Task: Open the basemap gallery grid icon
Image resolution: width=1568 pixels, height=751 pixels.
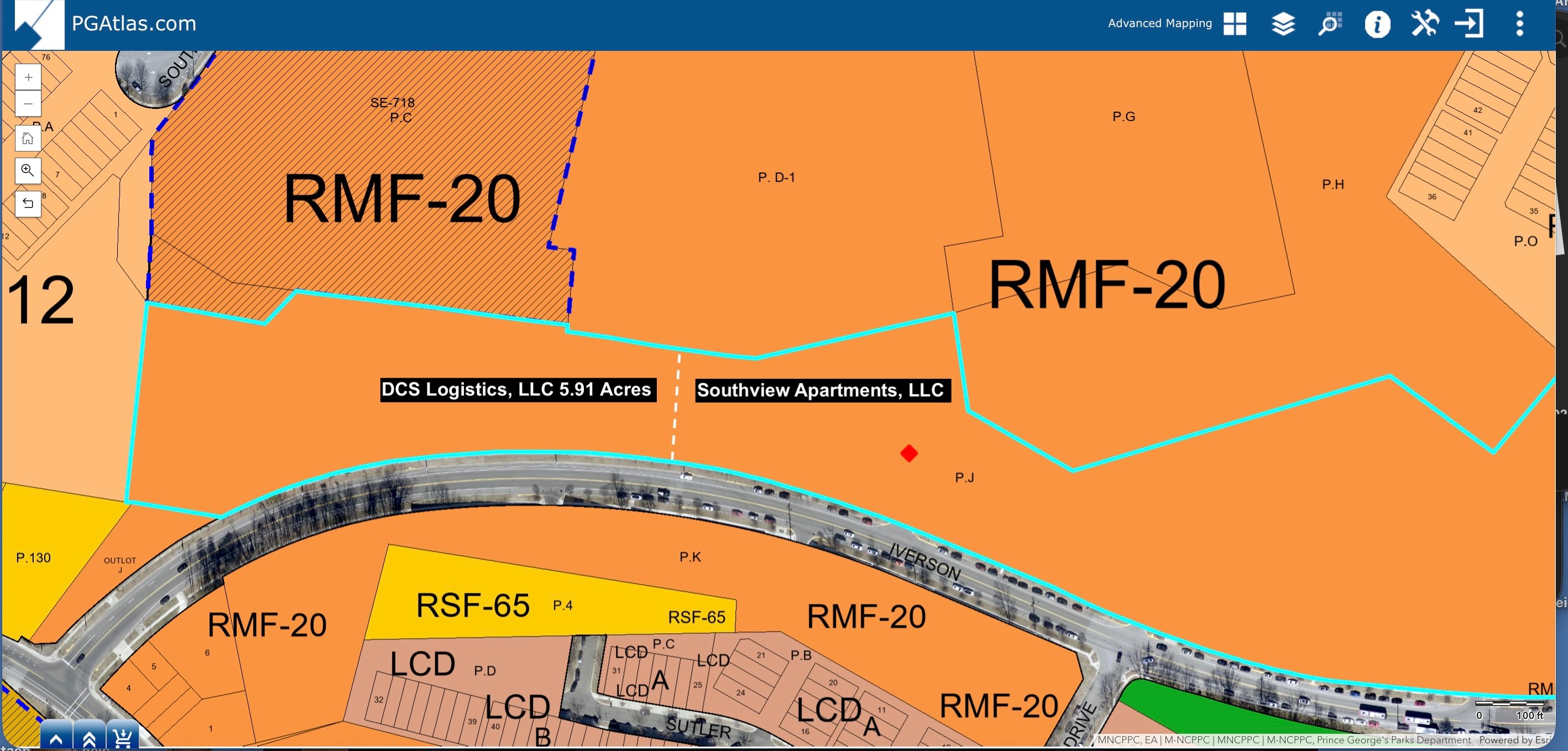Action: 1235,24
